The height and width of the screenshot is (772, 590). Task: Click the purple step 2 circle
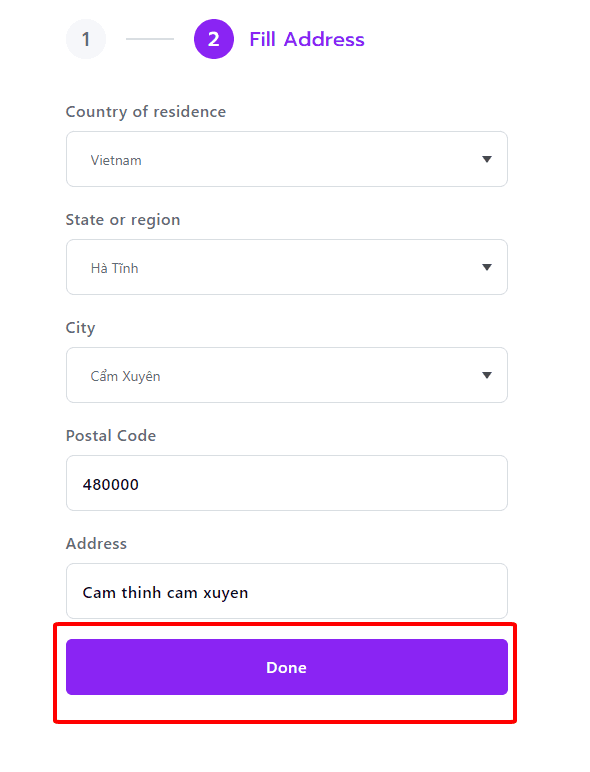coord(214,39)
